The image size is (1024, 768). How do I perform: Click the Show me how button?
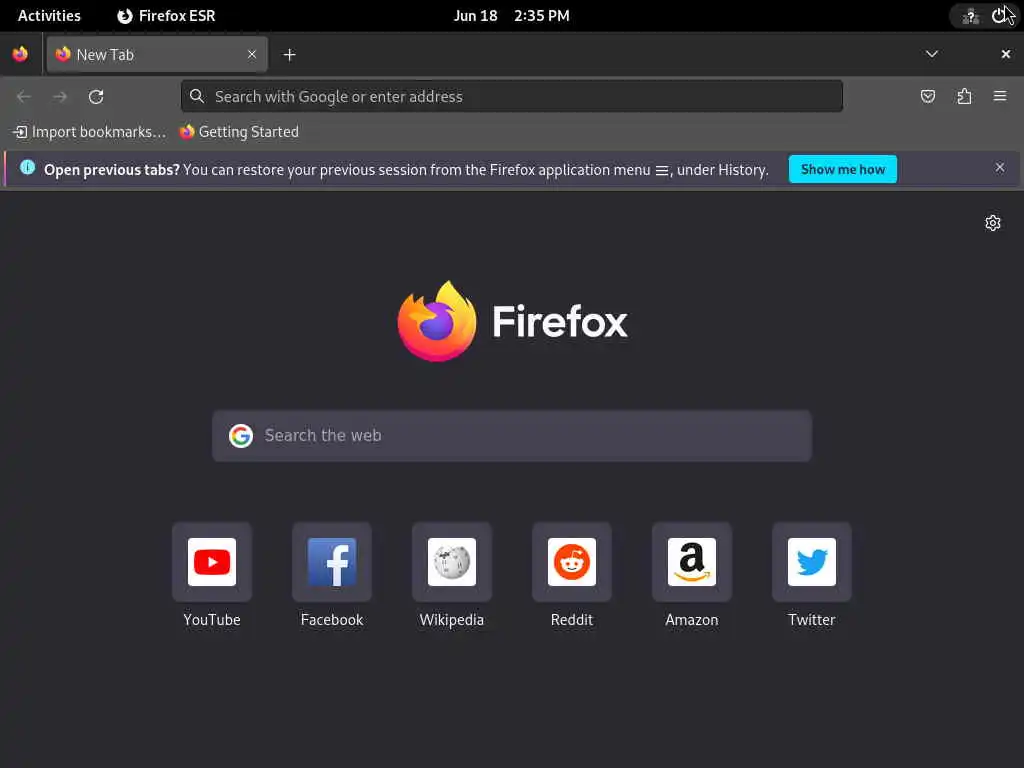point(842,169)
